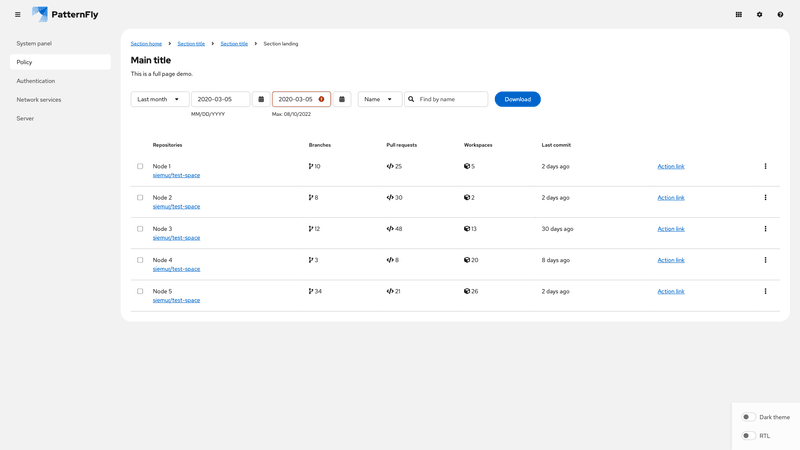Screen dimensions: 800x450
Task: Follow the first Section title breadcrumb
Action: (191, 44)
